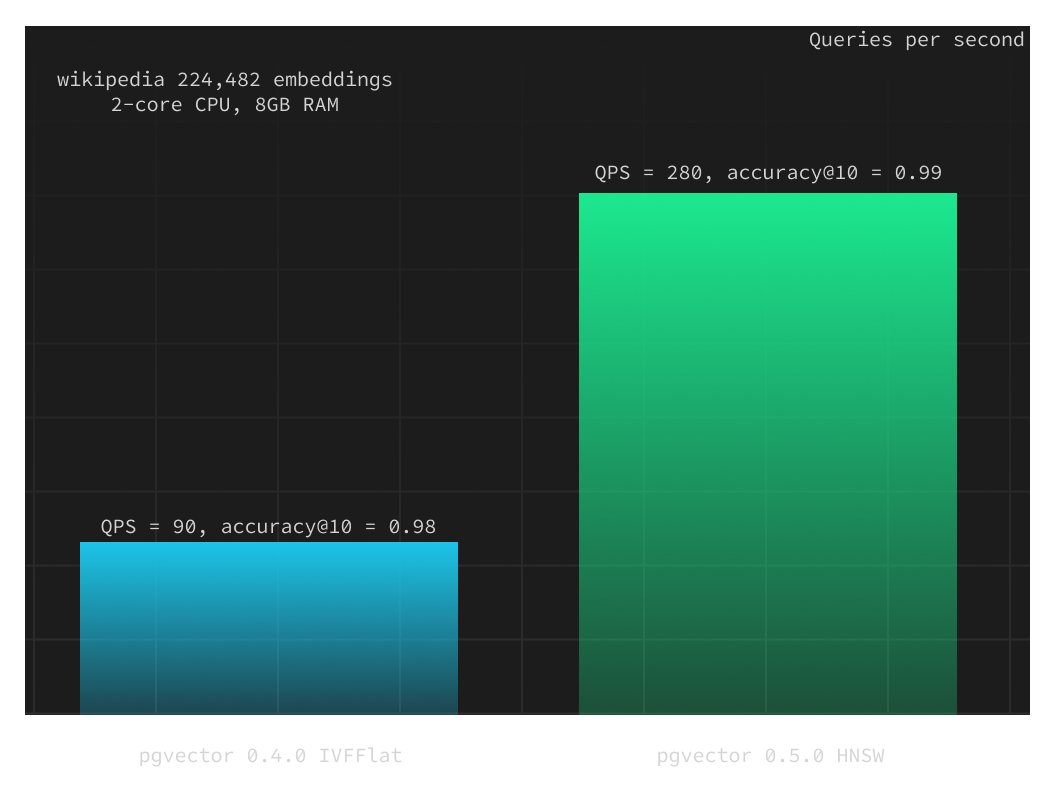The image size is (1052, 796).
Task: Click the blue IVFFlat bar
Action: [x=268, y=628]
